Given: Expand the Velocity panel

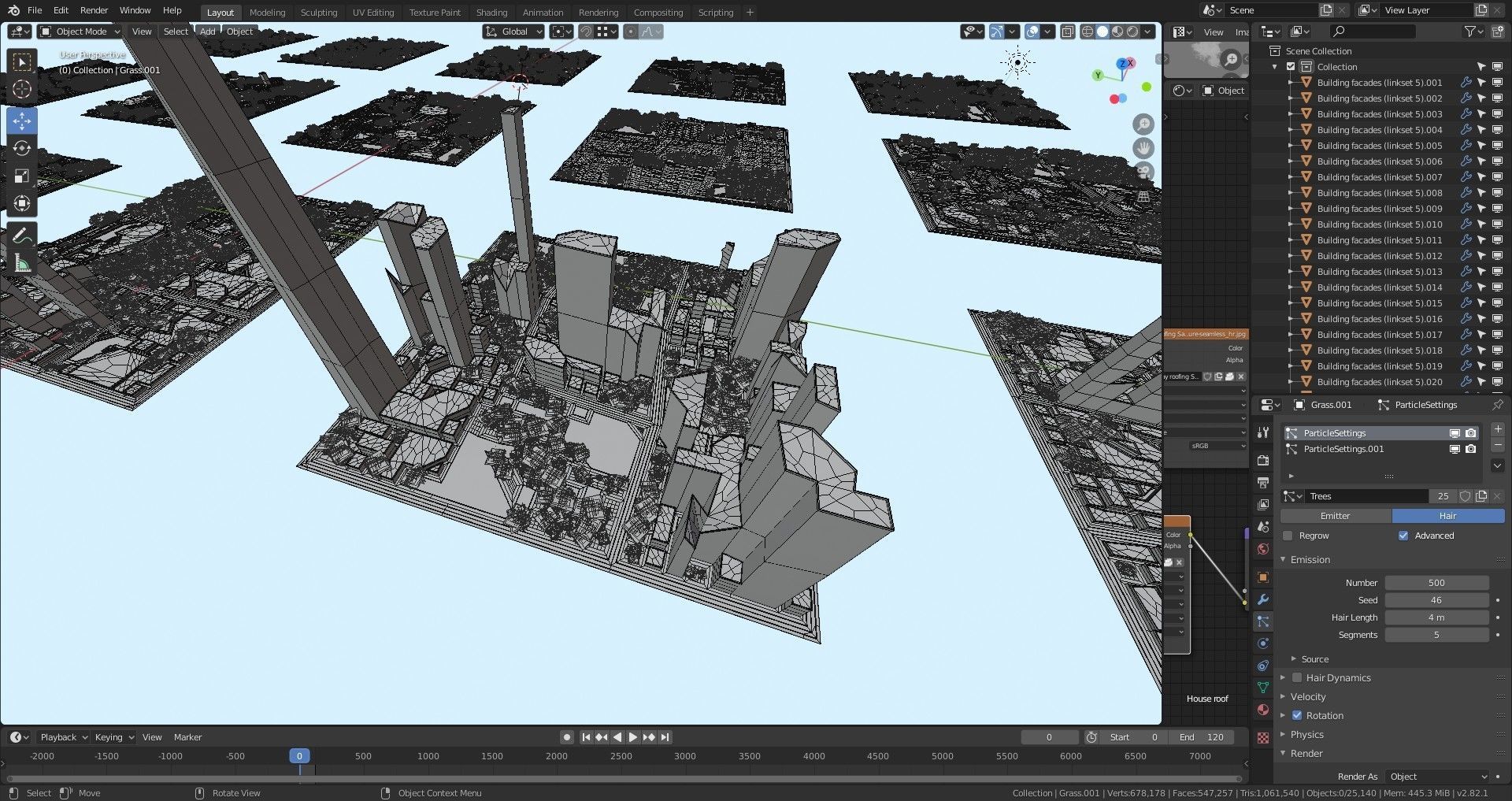Looking at the screenshot, I should coord(1307,697).
